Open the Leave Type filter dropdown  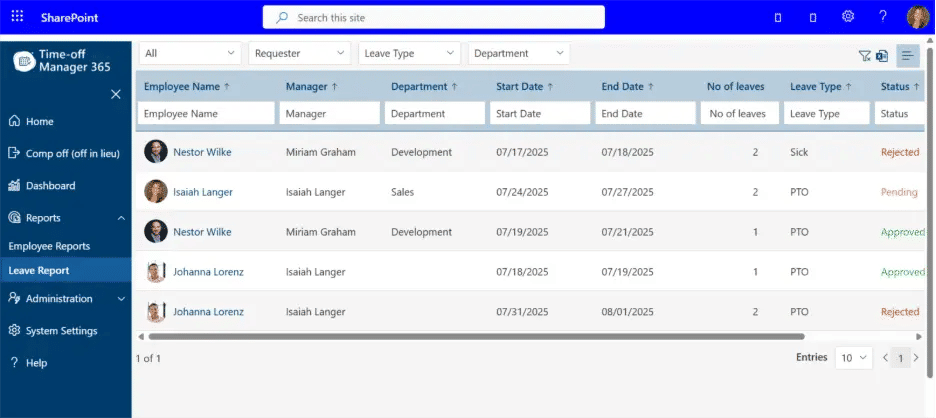[x=408, y=53]
